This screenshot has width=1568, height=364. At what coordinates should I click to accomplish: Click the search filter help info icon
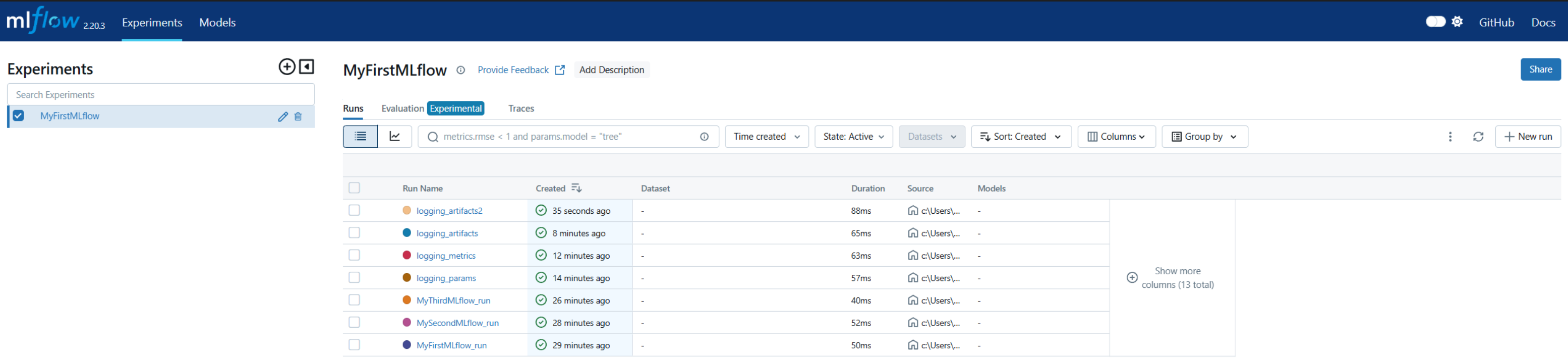704,137
